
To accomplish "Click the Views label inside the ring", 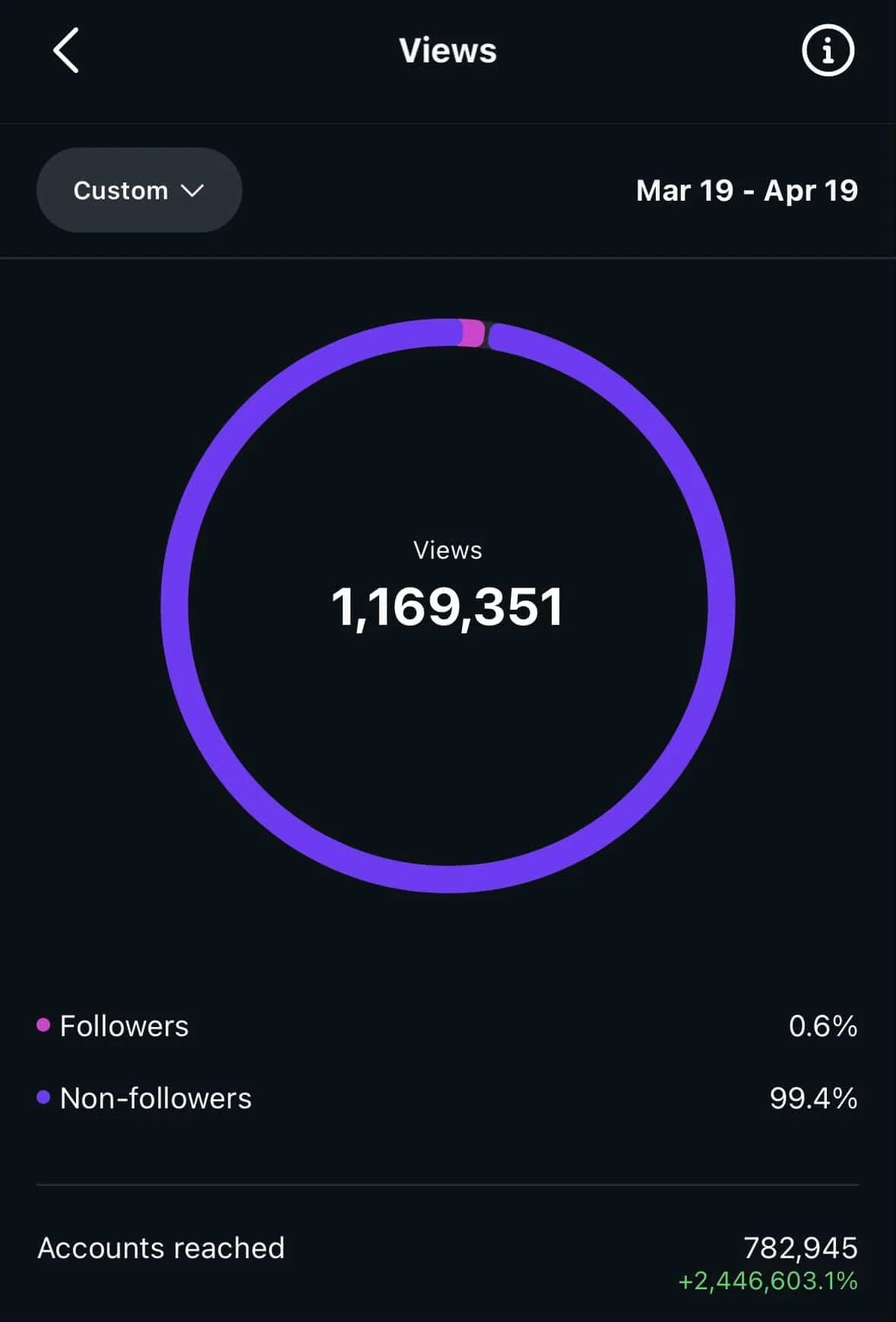I will [x=448, y=550].
